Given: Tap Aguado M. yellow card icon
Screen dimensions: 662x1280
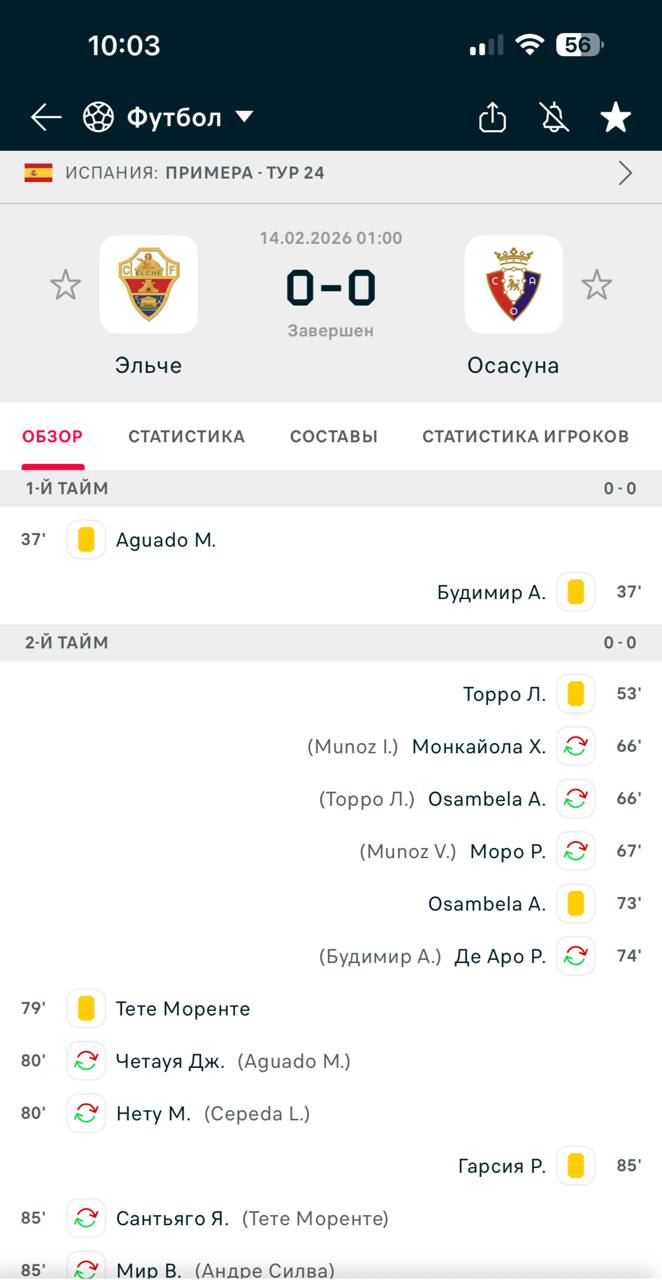Looking at the screenshot, I should click(x=86, y=540).
